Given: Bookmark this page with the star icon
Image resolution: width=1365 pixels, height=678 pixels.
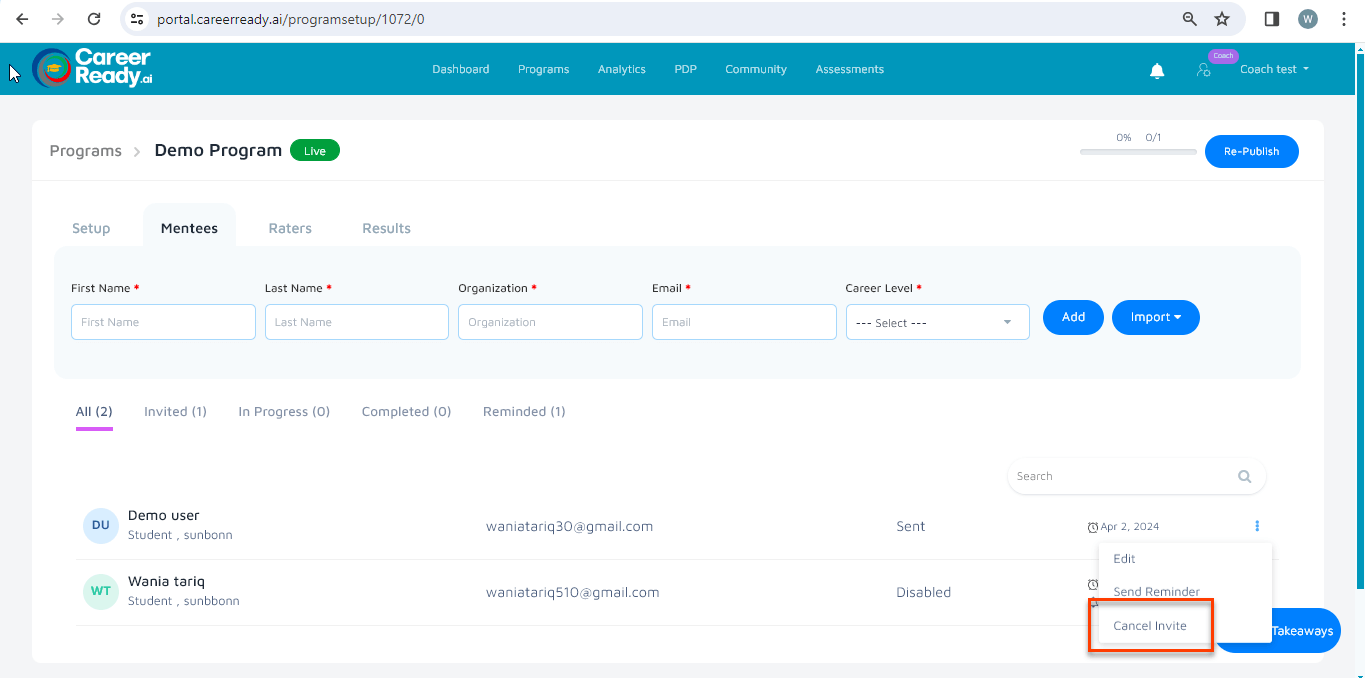Looking at the screenshot, I should [1221, 19].
